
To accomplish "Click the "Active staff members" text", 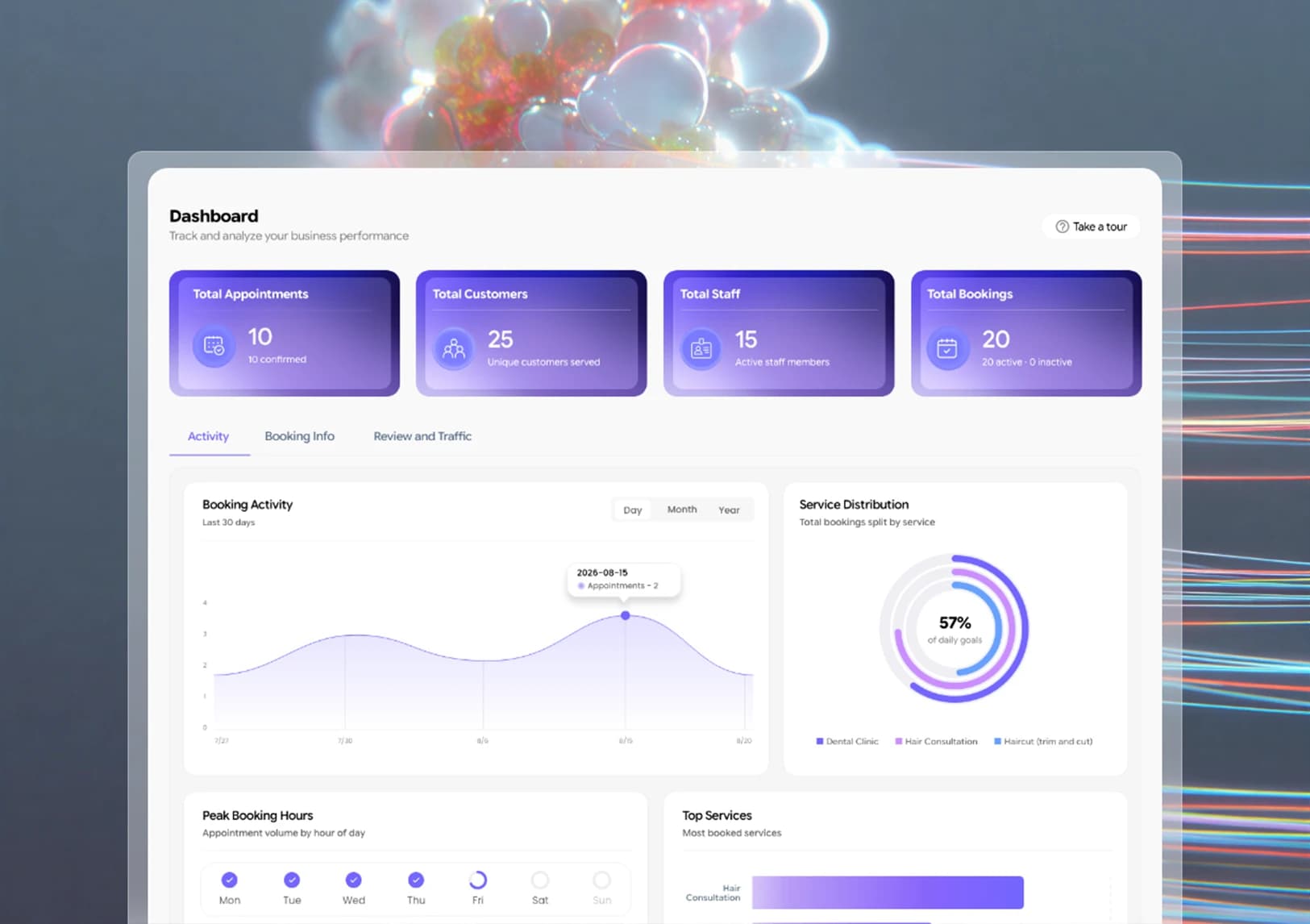I will click(x=782, y=362).
